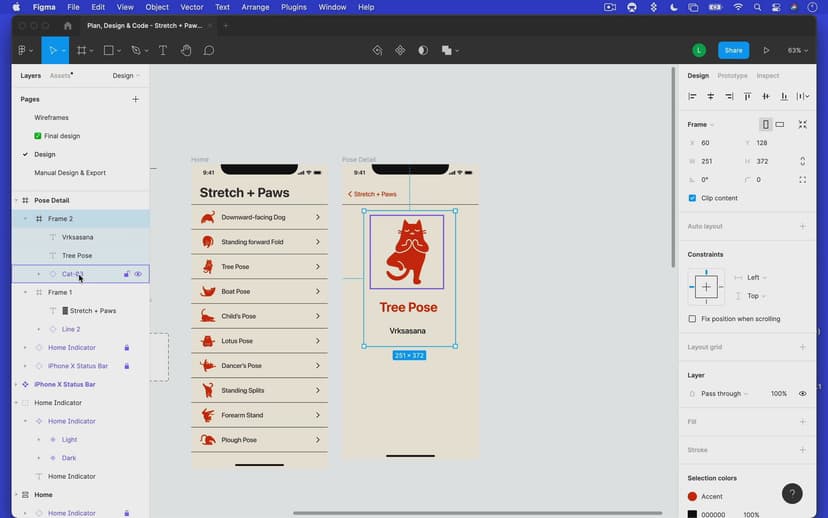The height and width of the screenshot is (518, 828).
Task: Click the Share button
Action: (733, 50)
